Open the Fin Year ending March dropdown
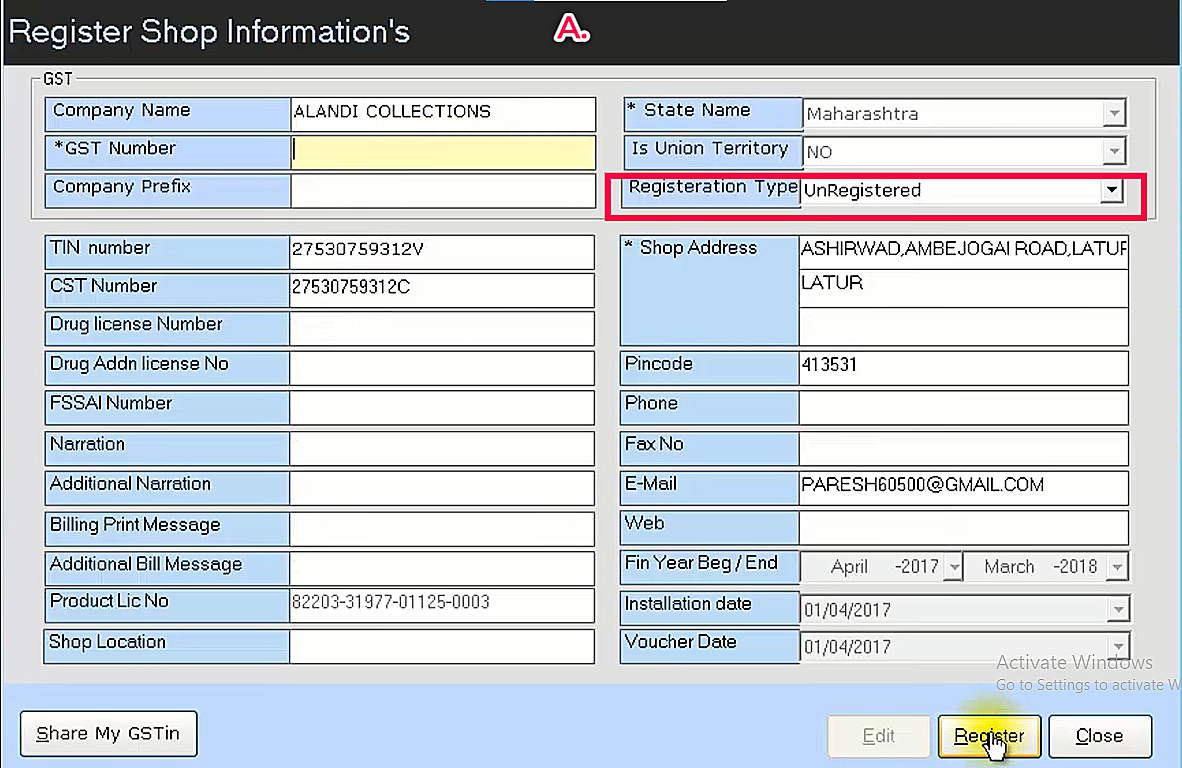This screenshot has width=1182, height=768. (x=1117, y=567)
